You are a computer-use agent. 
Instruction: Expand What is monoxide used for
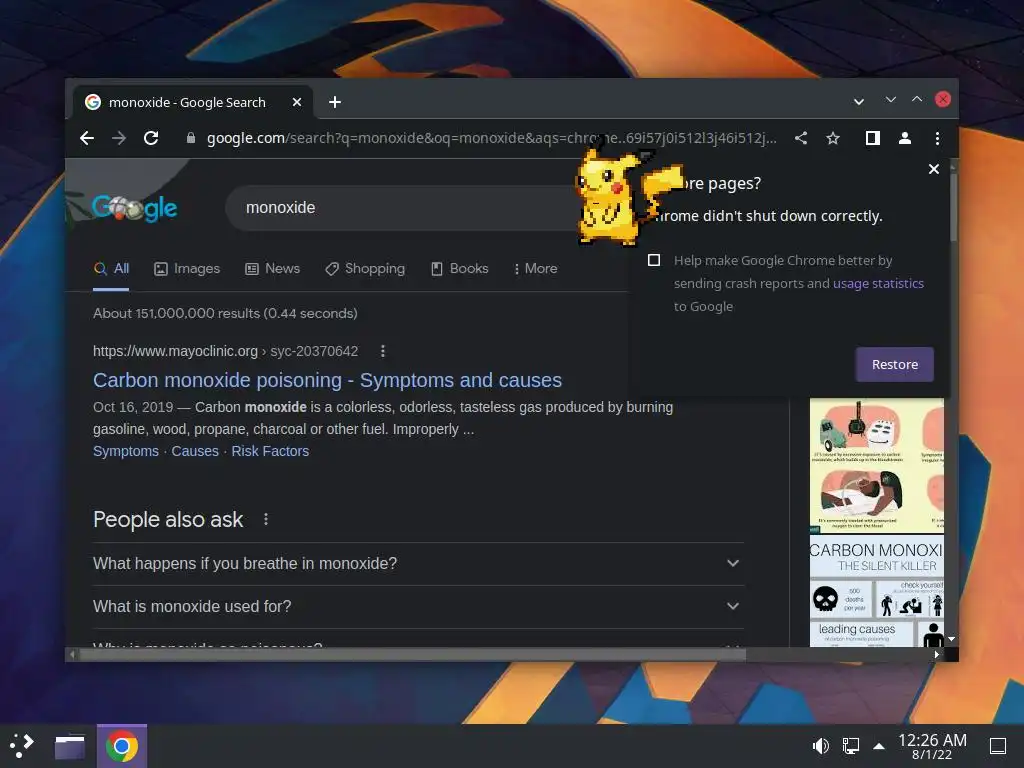(418, 607)
